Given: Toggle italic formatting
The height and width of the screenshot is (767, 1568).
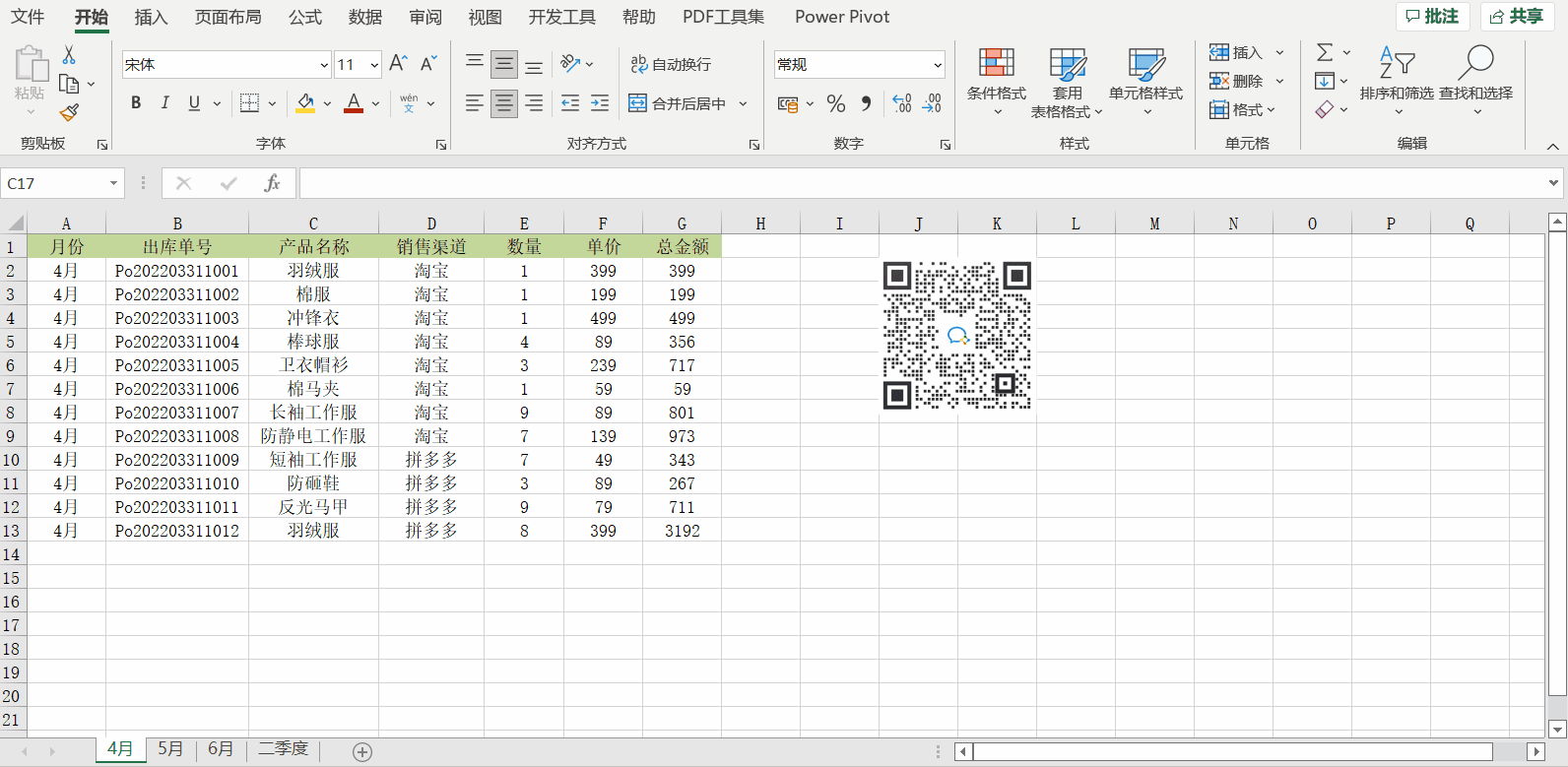Looking at the screenshot, I should coord(164,103).
